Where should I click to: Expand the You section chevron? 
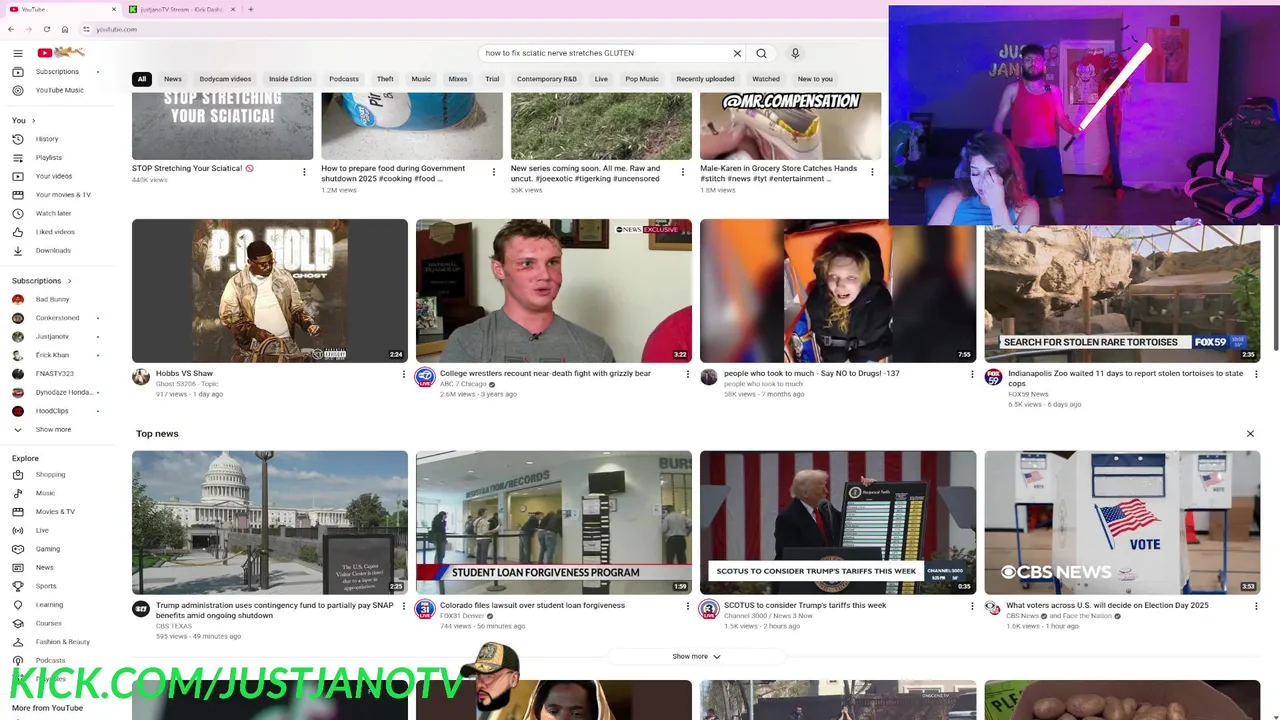(33, 120)
